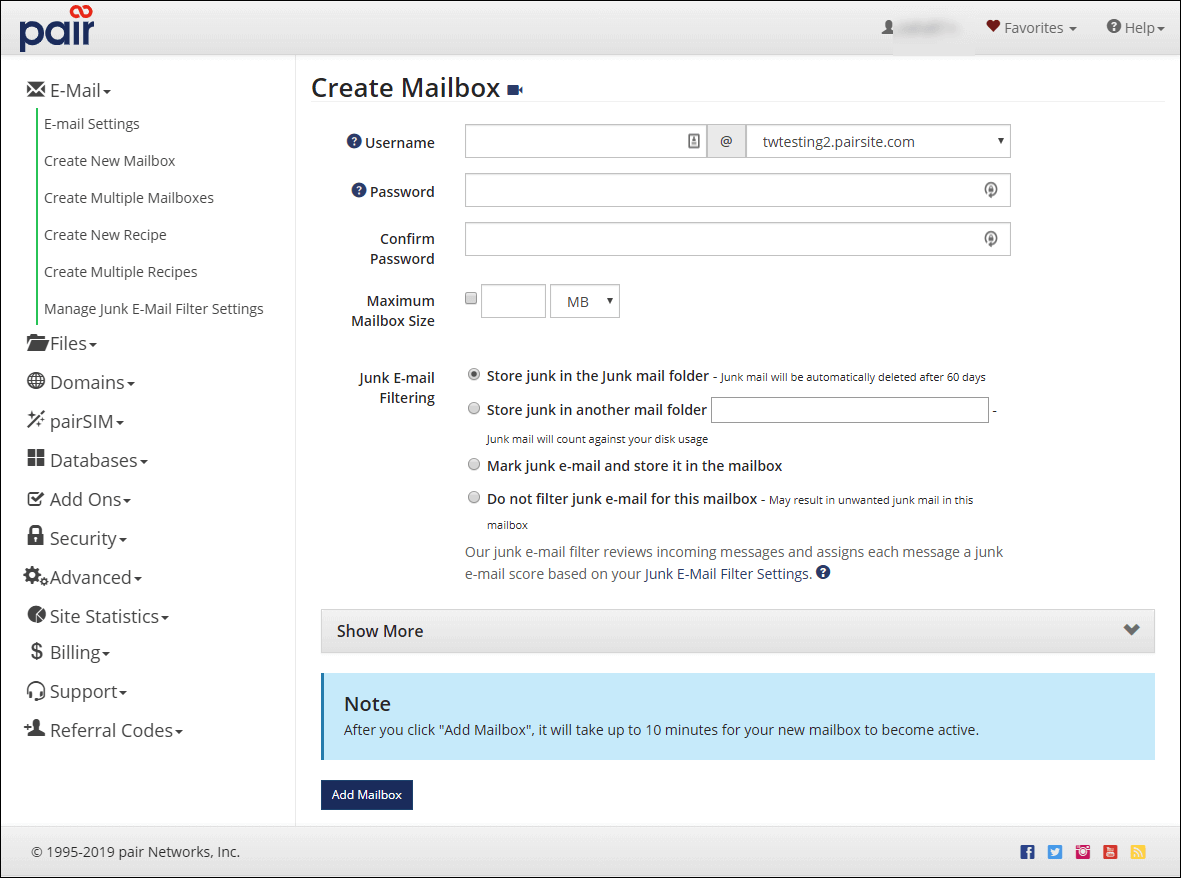The image size is (1181, 878).
Task: Click the pairSIM wand icon
Action: pyautogui.click(x=35, y=419)
